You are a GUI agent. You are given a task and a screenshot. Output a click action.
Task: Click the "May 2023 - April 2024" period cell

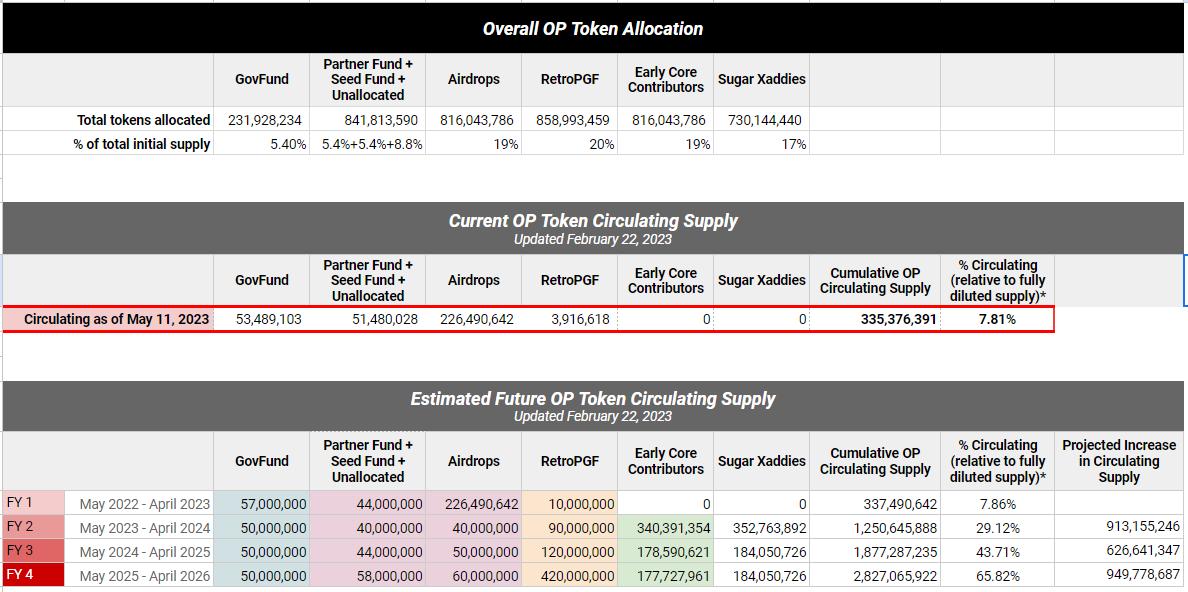point(145,528)
